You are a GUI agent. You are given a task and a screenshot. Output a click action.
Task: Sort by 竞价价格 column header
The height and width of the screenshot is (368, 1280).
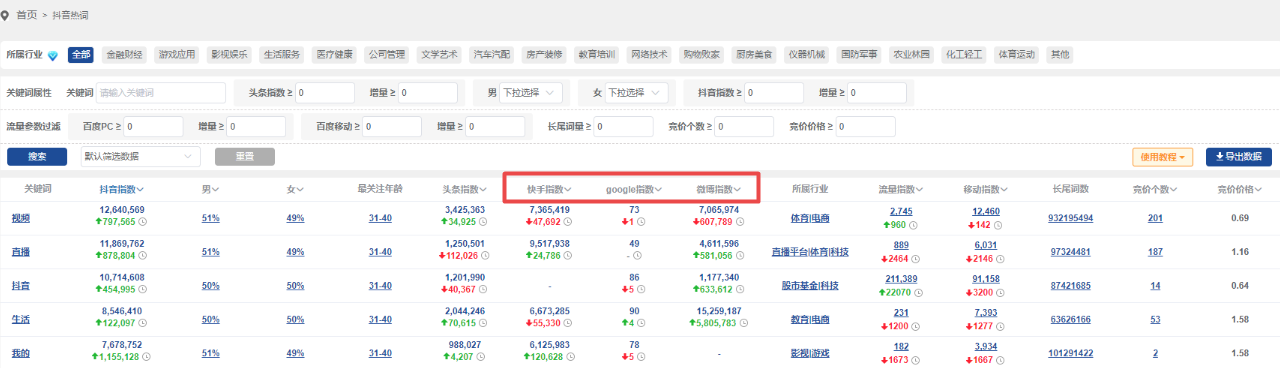point(1241,188)
